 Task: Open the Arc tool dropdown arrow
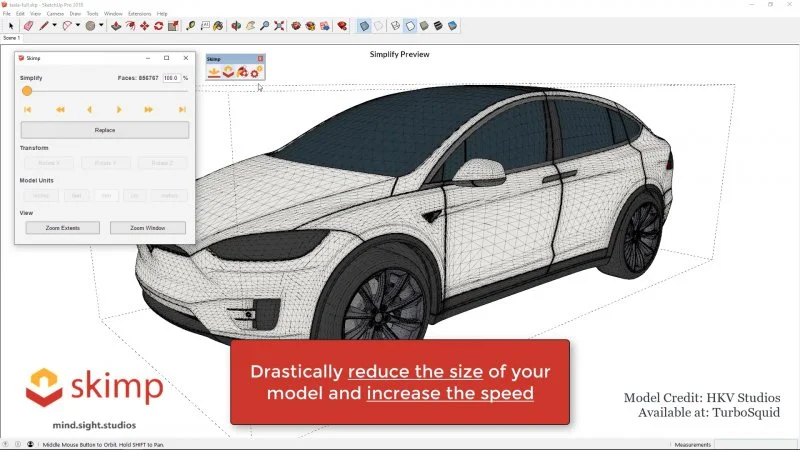[x=78, y=26]
